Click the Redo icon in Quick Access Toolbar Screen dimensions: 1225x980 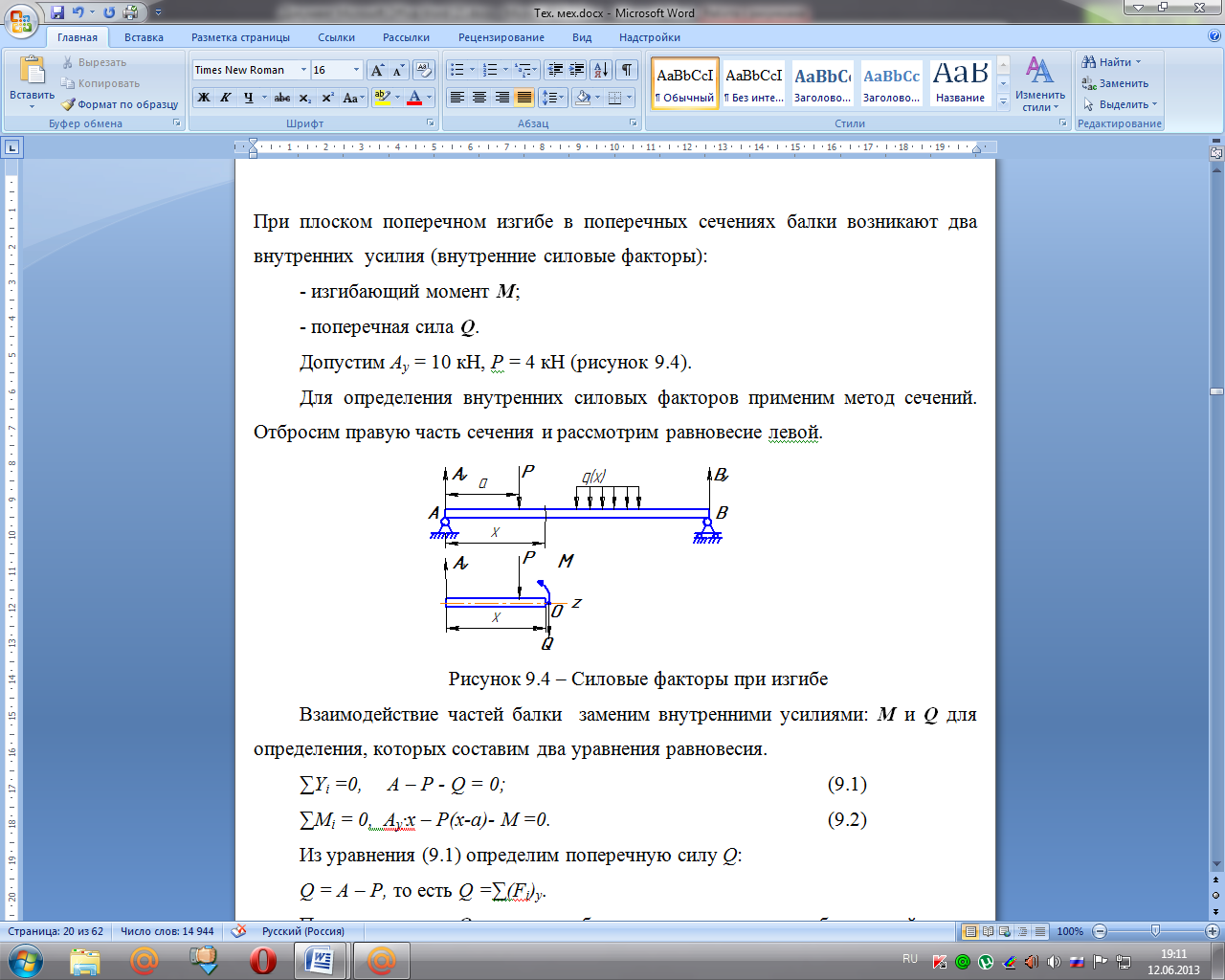(109, 12)
